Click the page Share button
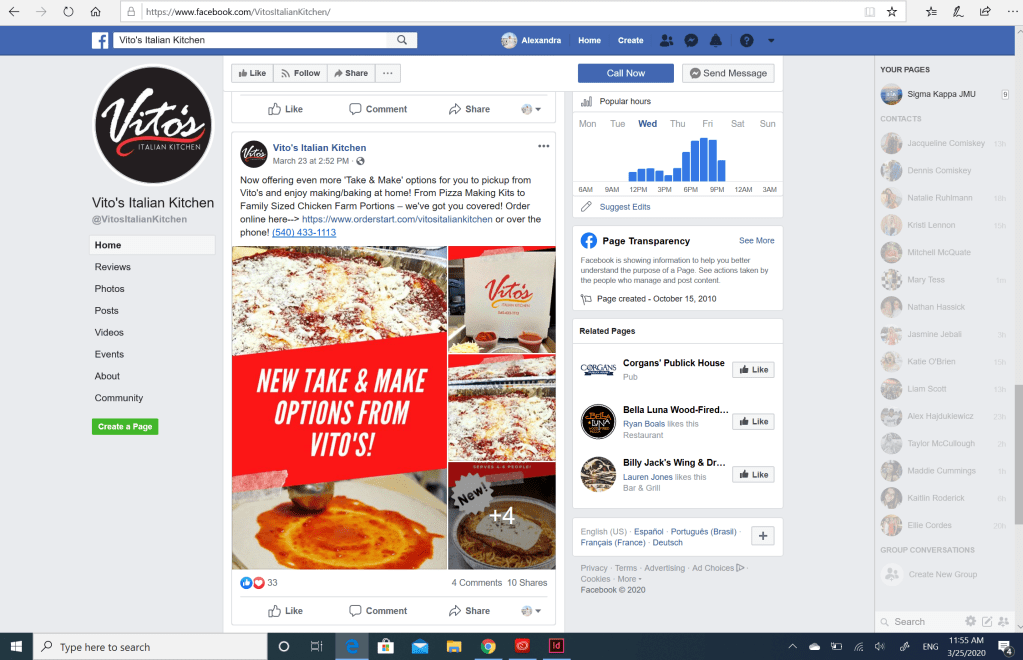Screen dimensions: 1023x660 pos(351,73)
